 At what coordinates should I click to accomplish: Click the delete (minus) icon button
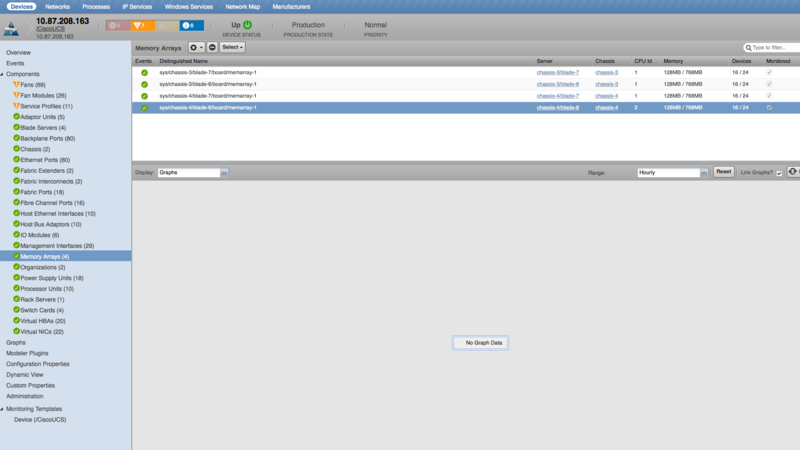tap(212, 47)
